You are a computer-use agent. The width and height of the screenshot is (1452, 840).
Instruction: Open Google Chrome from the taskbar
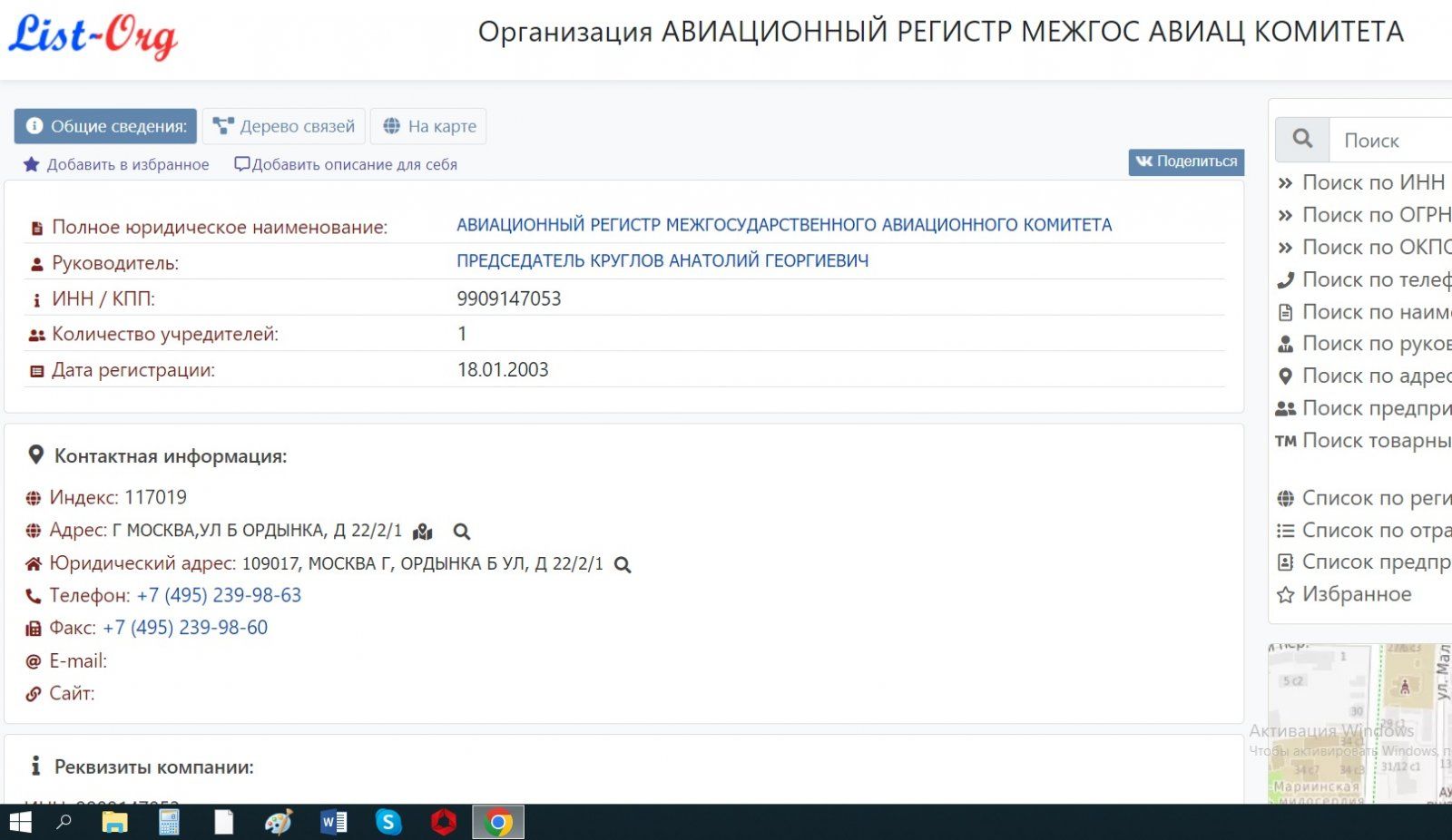pyautogui.click(x=495, y=821)
